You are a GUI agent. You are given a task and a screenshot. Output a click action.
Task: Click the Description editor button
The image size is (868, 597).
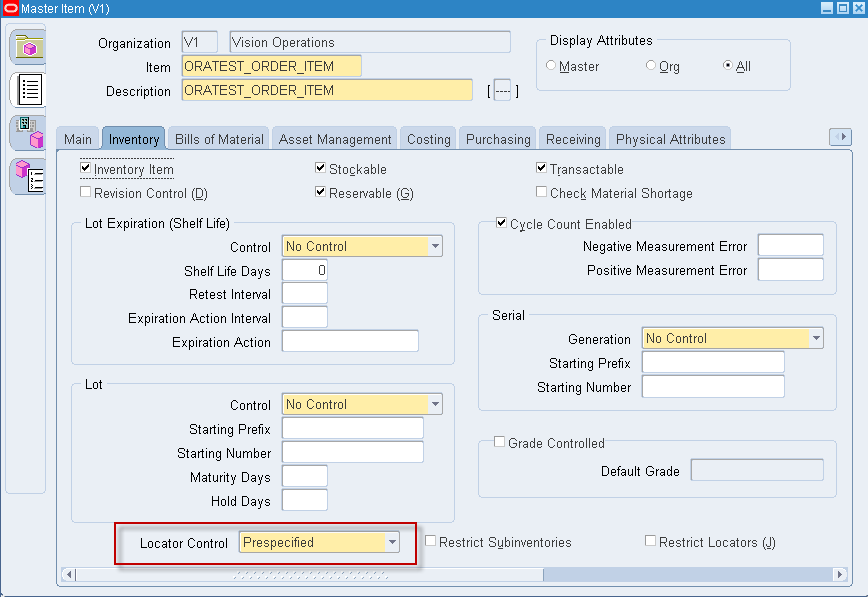tap(503, 90)
